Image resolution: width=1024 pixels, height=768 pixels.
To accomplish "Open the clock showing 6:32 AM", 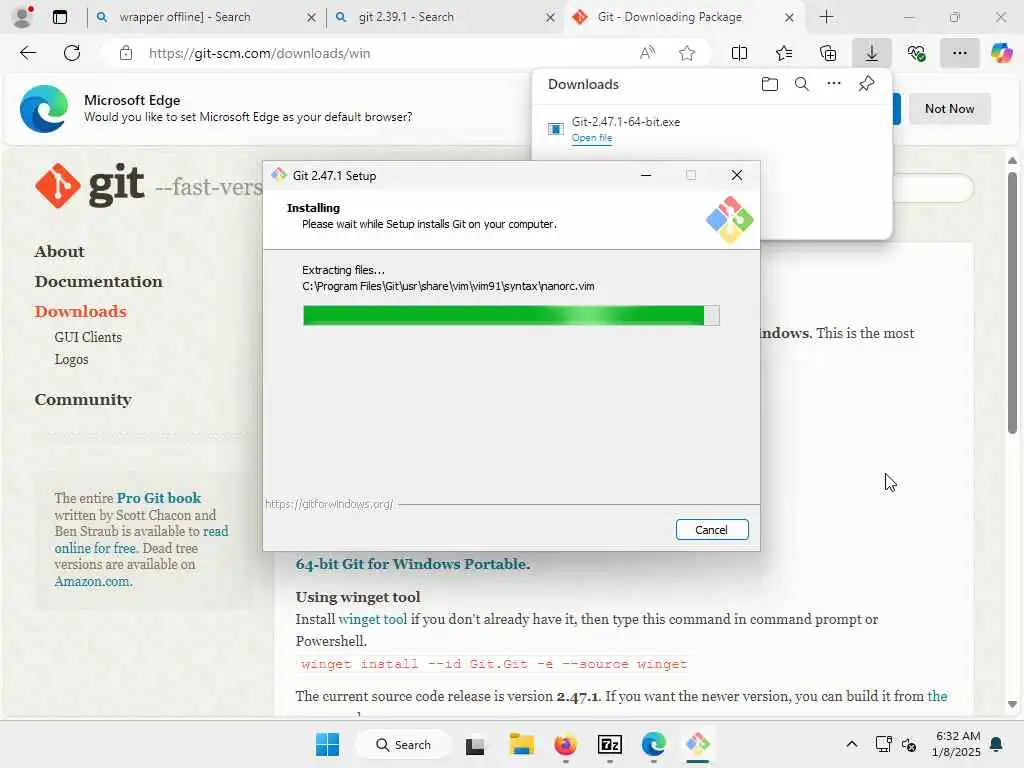I will [x=957, y=744].
